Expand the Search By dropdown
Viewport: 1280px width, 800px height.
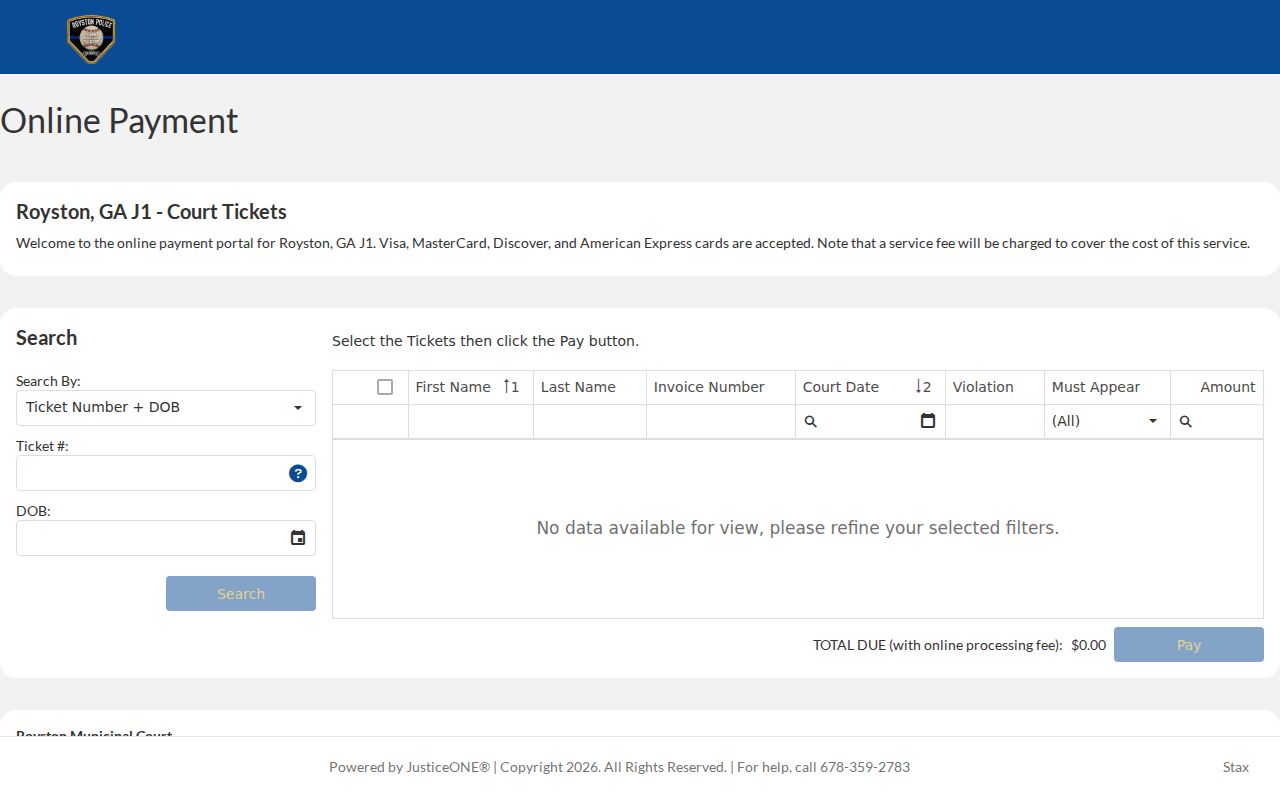(166, 408)
